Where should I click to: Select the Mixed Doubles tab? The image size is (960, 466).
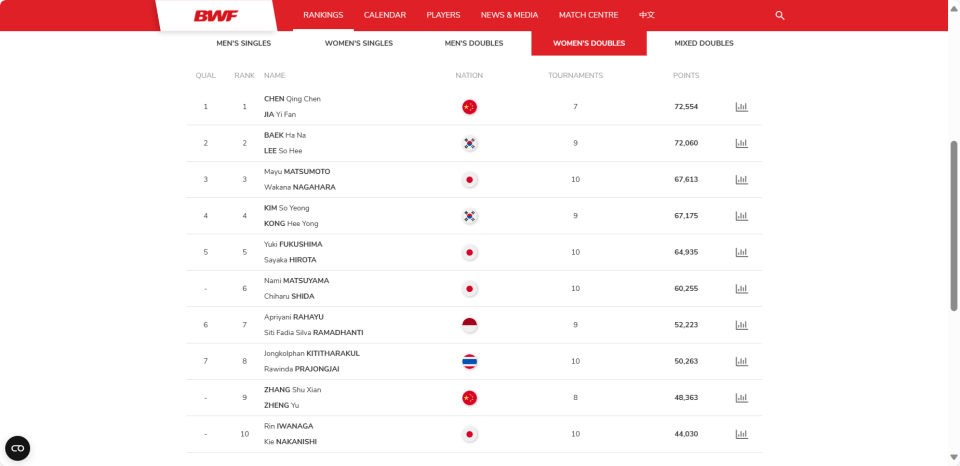(703, 43)
